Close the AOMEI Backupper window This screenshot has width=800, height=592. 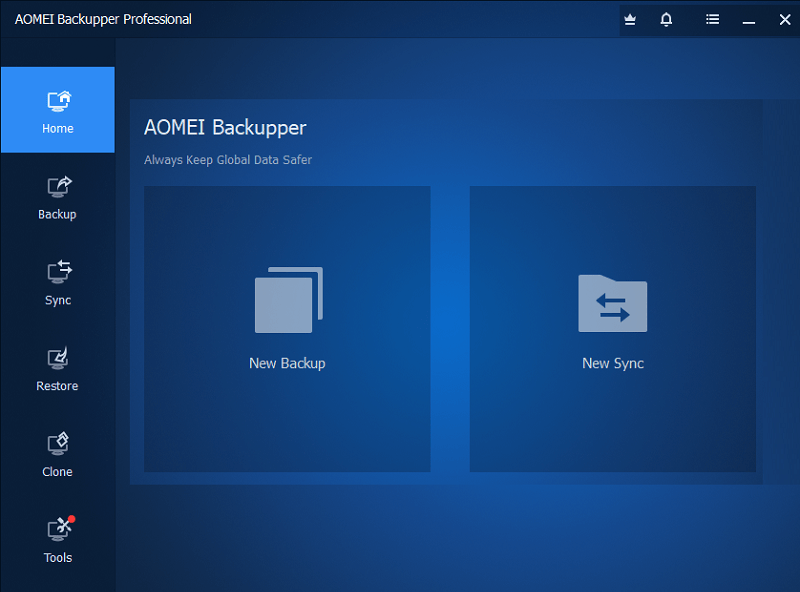click(785, 20)
